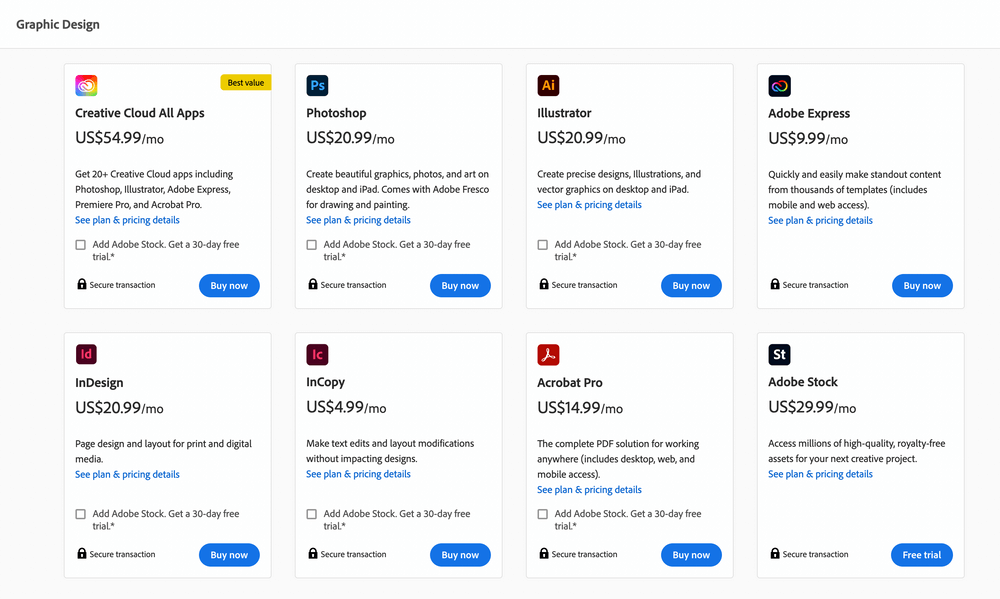The width and height of the screenshot is (1000, 599).
Task: See Adobe Stock plan & pricing details
Action: click(820, 474)
